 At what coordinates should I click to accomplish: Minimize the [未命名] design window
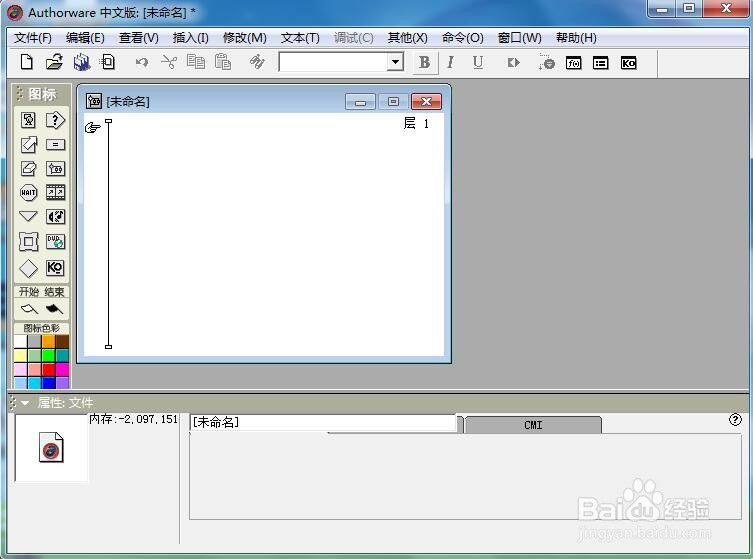(x=360, y=101)
